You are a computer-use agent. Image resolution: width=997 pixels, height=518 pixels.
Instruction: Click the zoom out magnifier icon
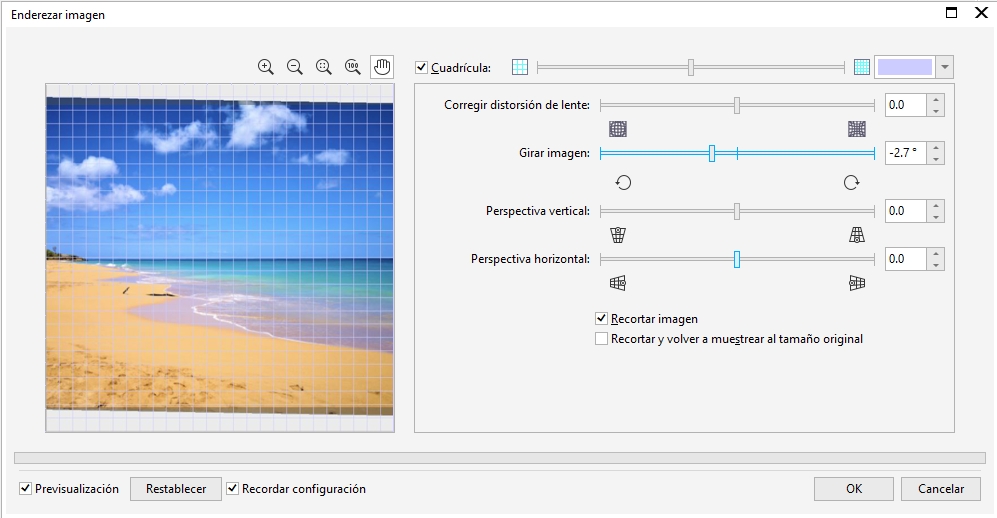click(x=294, y=67)
